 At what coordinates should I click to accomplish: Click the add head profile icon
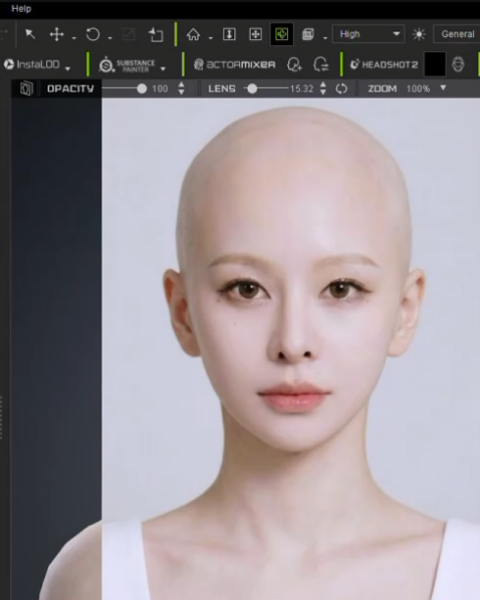pyautogui.click(x=294, y=65)
